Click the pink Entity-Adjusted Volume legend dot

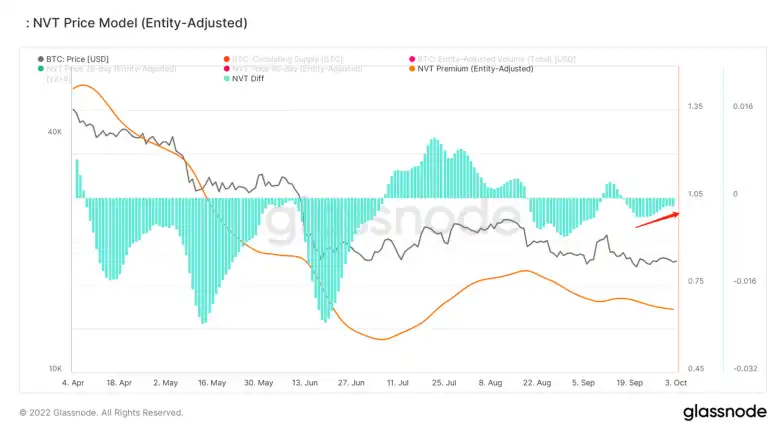click(x=412, y=59)
